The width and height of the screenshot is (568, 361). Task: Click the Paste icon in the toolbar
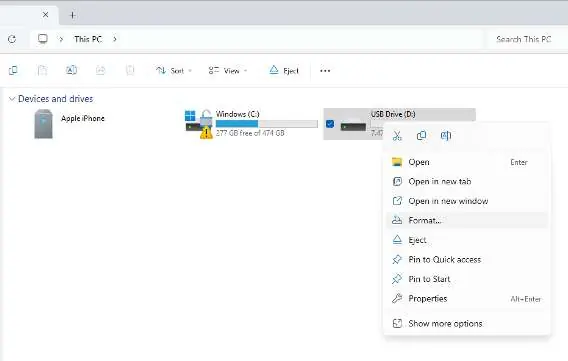click(42, 70)
